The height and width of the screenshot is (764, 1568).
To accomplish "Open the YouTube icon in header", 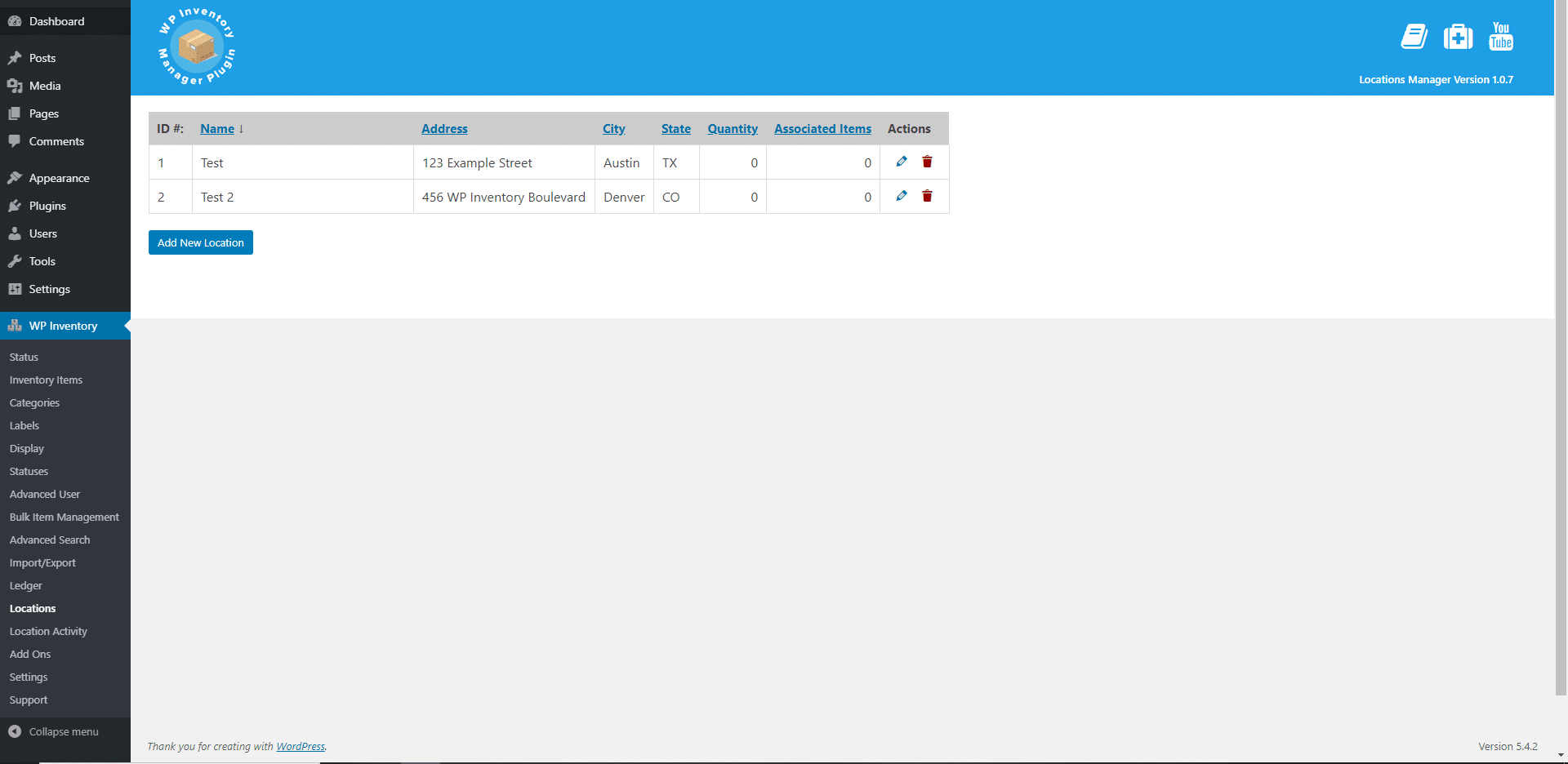I will (1501, 37).
